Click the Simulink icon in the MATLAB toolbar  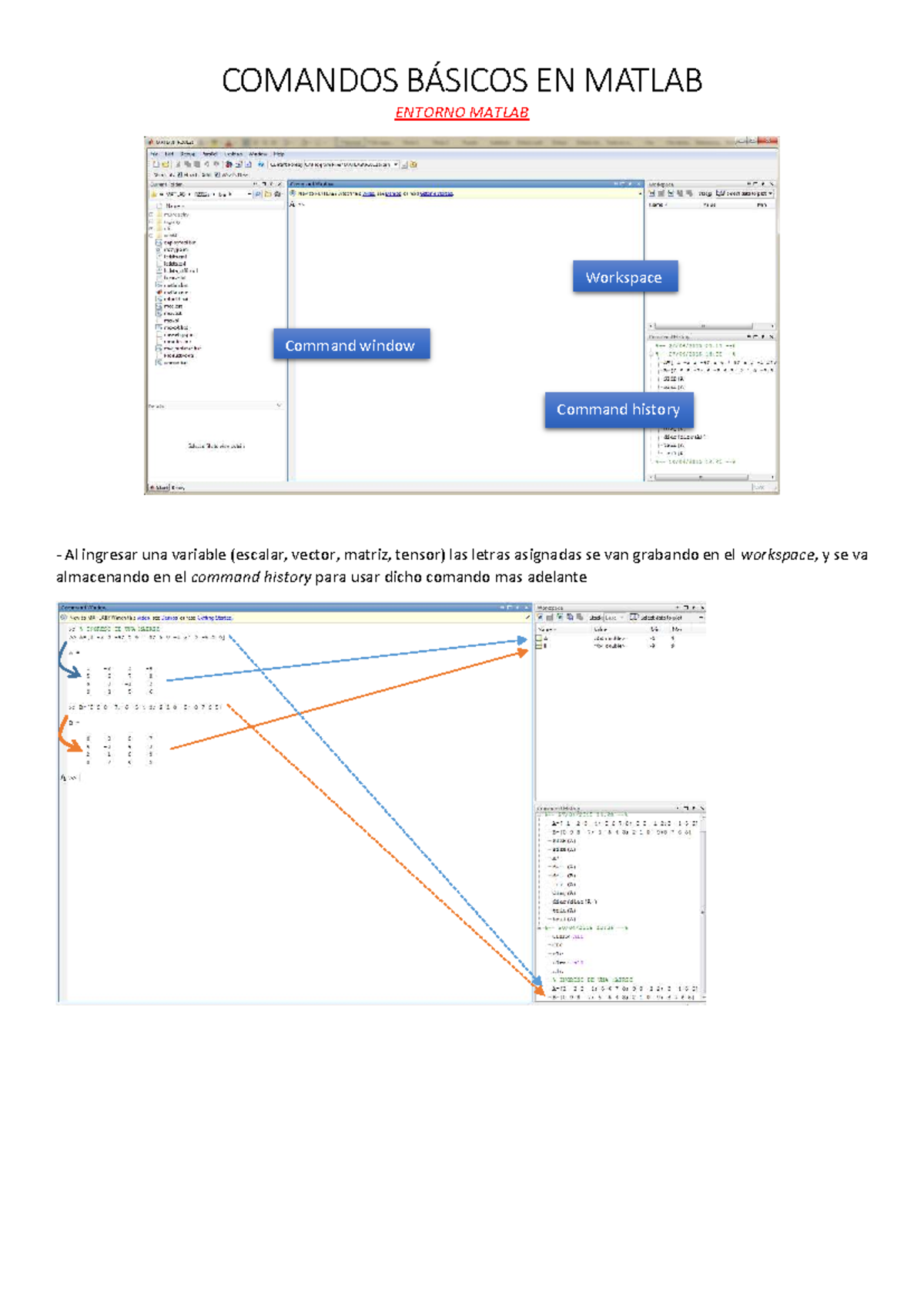tap(229, 164)
